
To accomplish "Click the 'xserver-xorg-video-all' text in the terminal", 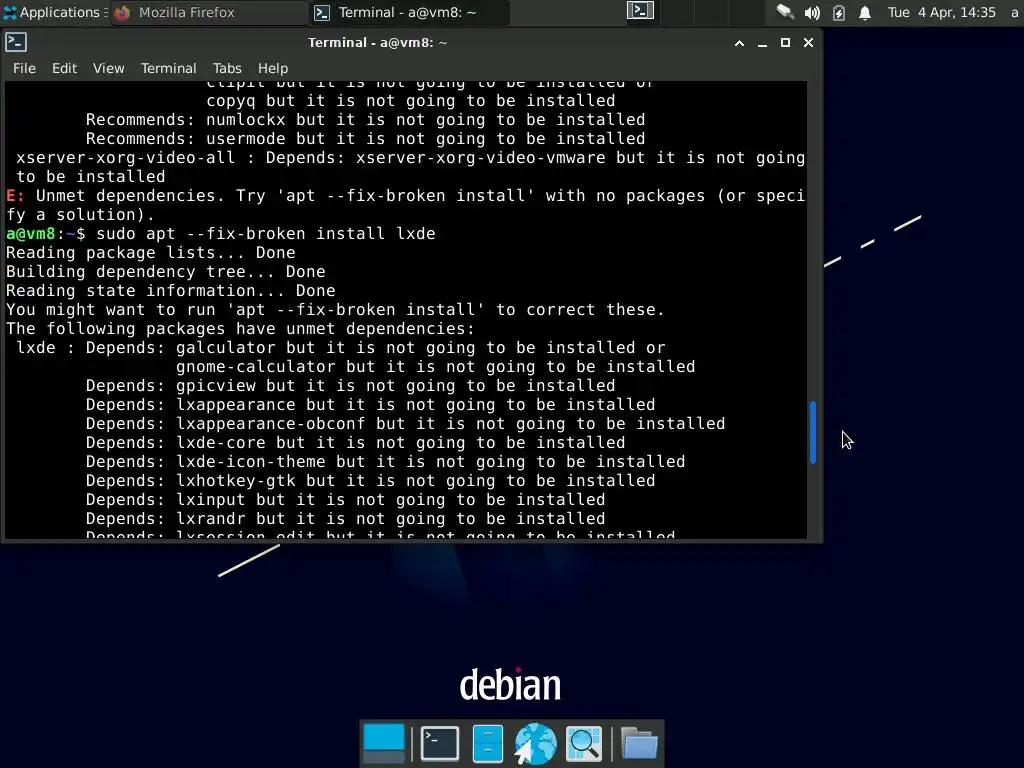I will click(125, 158).
